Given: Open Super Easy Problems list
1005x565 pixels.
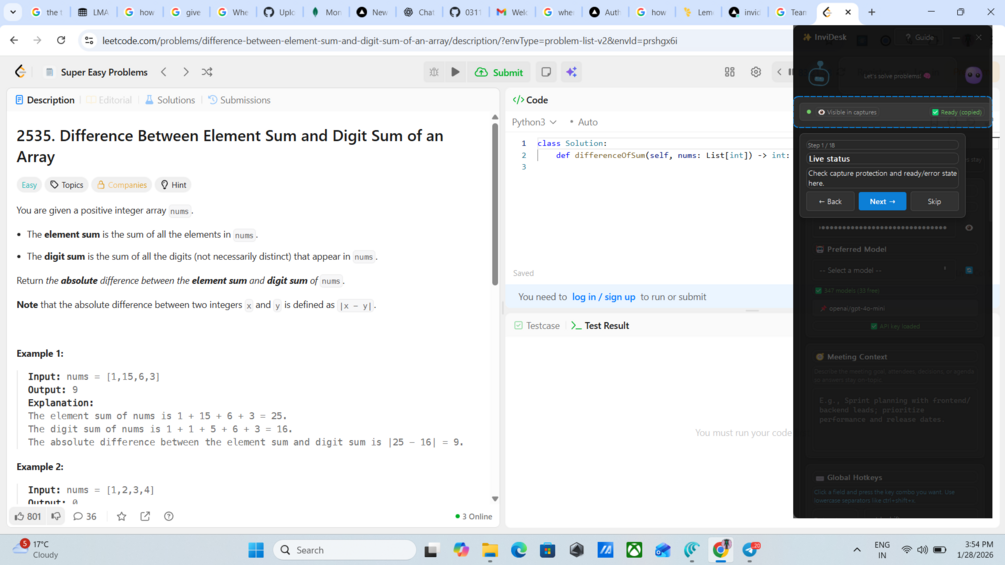Looking at the screenshot, I should [96, 72].
